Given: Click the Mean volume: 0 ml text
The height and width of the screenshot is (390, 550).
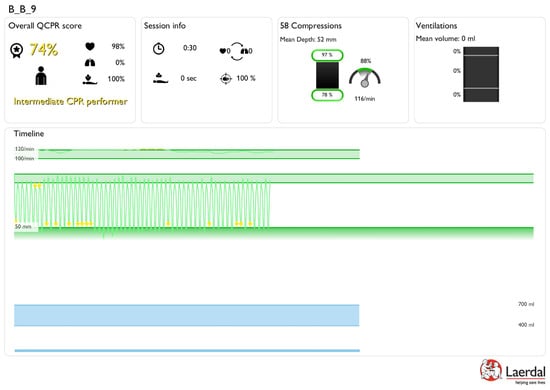Looking at the screenshot, I should pyautogui.click(x=445, y=39).
